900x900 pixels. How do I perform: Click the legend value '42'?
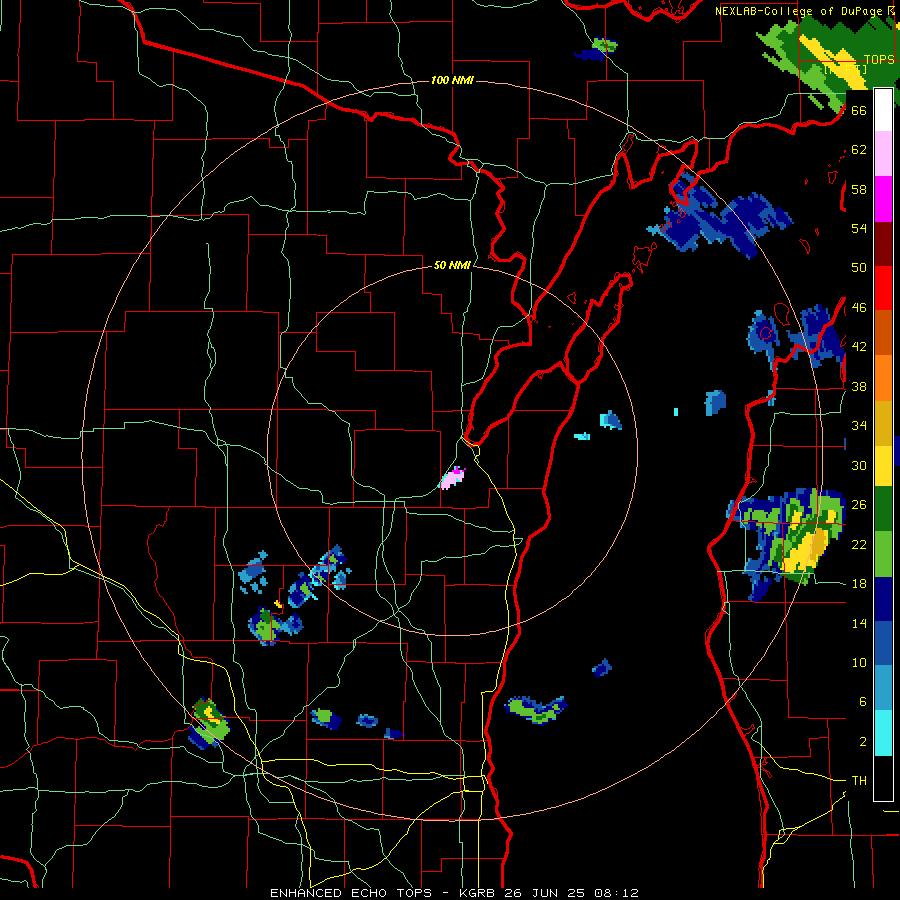859,347
